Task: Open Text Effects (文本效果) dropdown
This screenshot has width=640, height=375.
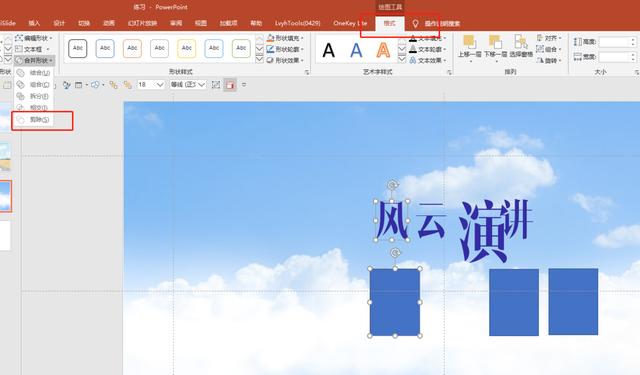Action: [428, 60]
